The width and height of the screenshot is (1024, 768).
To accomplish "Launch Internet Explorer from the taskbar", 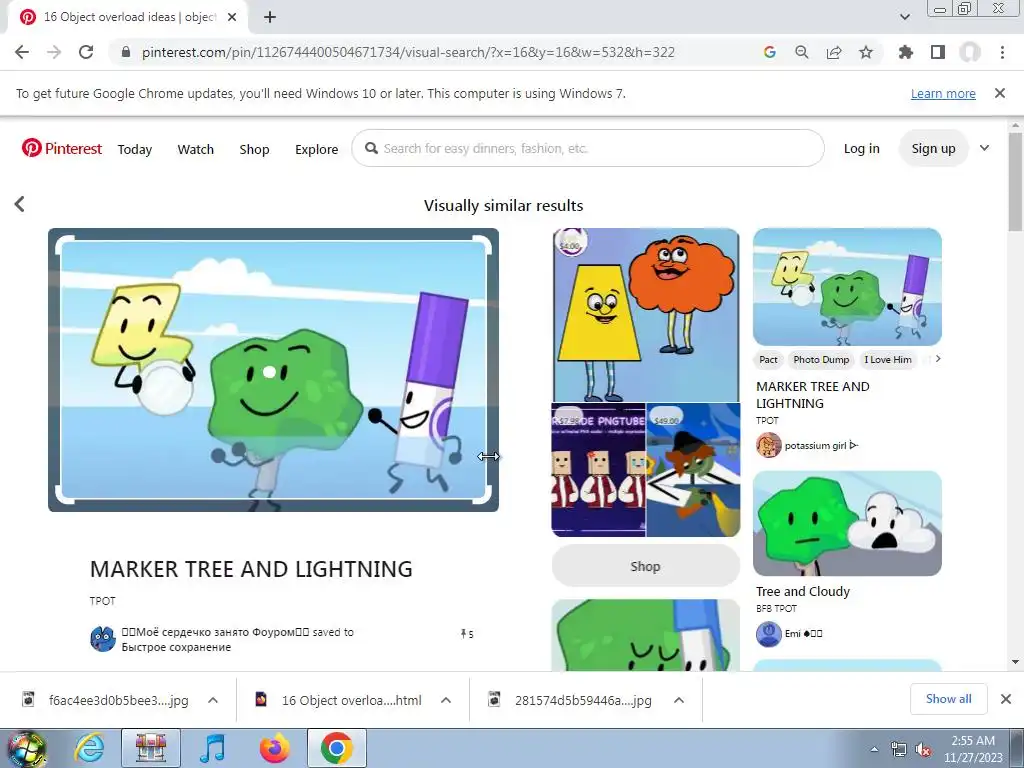I will point(89,748).
